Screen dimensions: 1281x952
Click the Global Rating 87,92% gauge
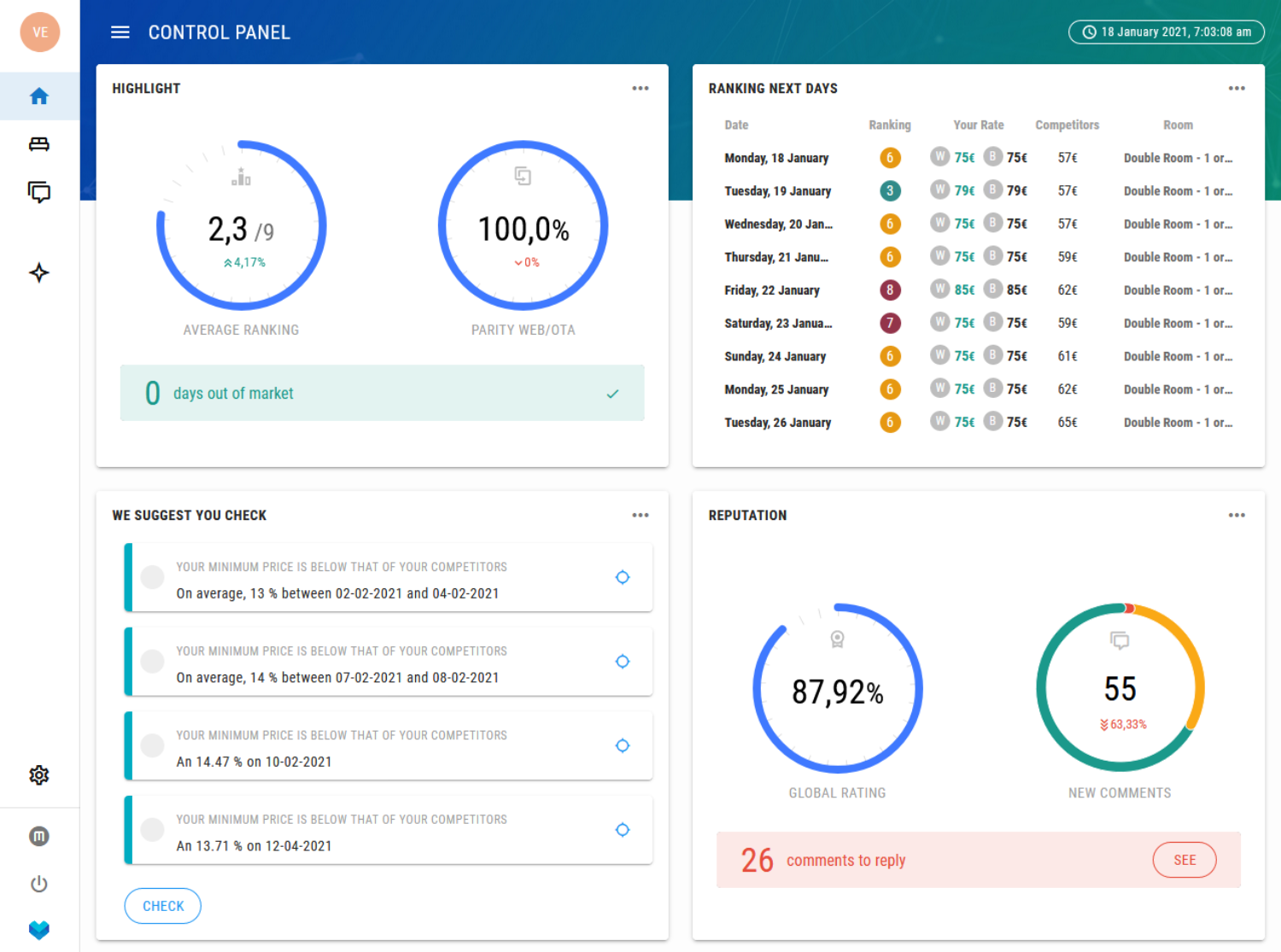pyautogui.click(x=838, y=688)
